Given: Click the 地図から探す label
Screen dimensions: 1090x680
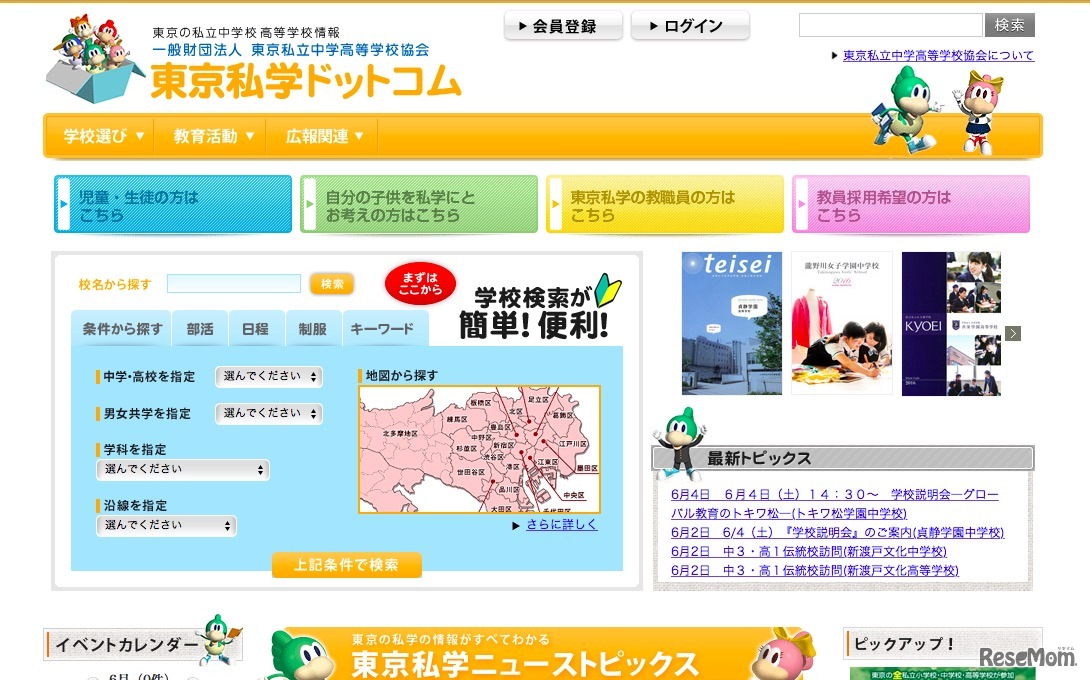Looking at the screenshot, I should click(402, 375).
